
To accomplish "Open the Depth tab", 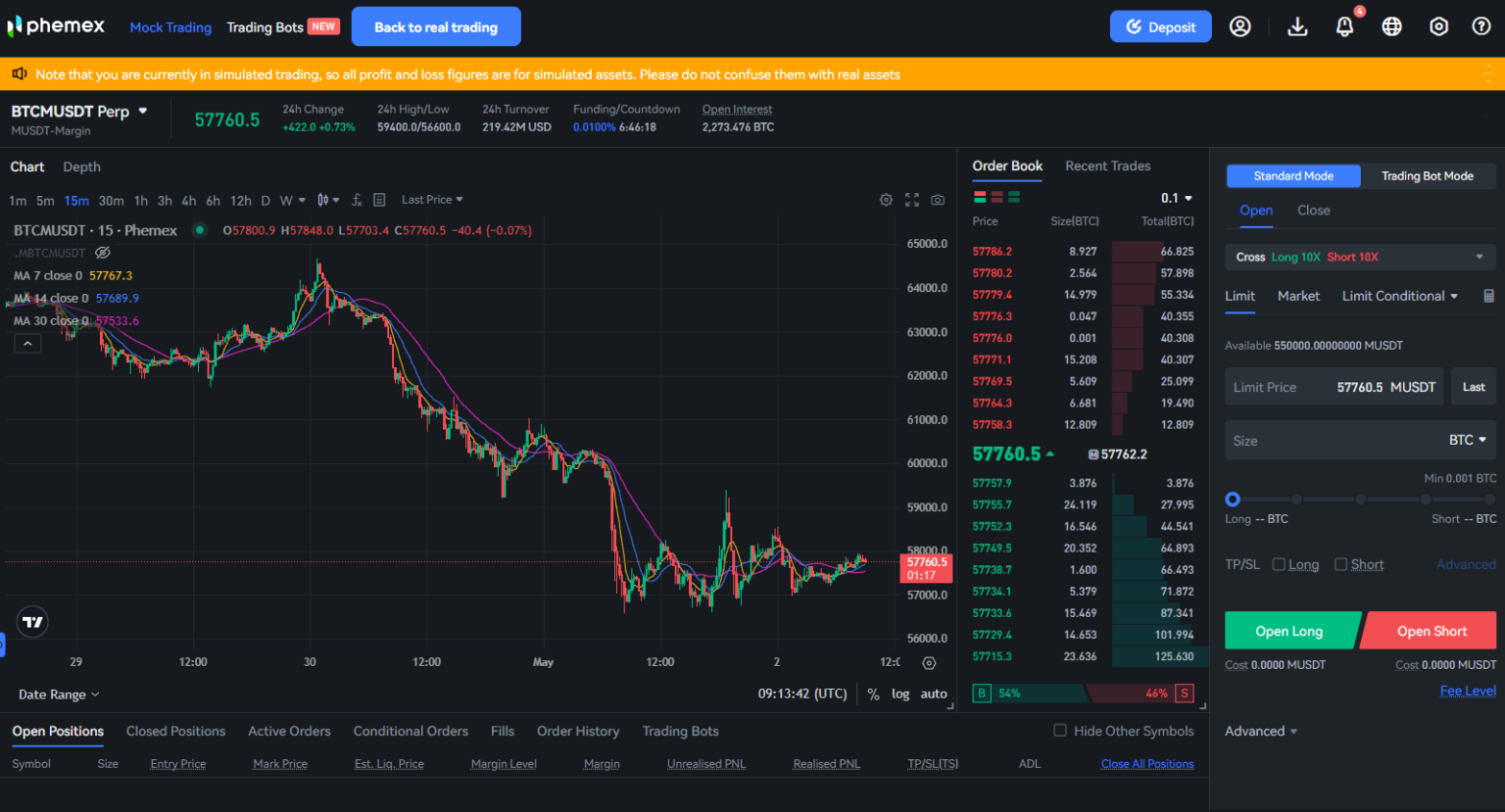I will point(81,167).
